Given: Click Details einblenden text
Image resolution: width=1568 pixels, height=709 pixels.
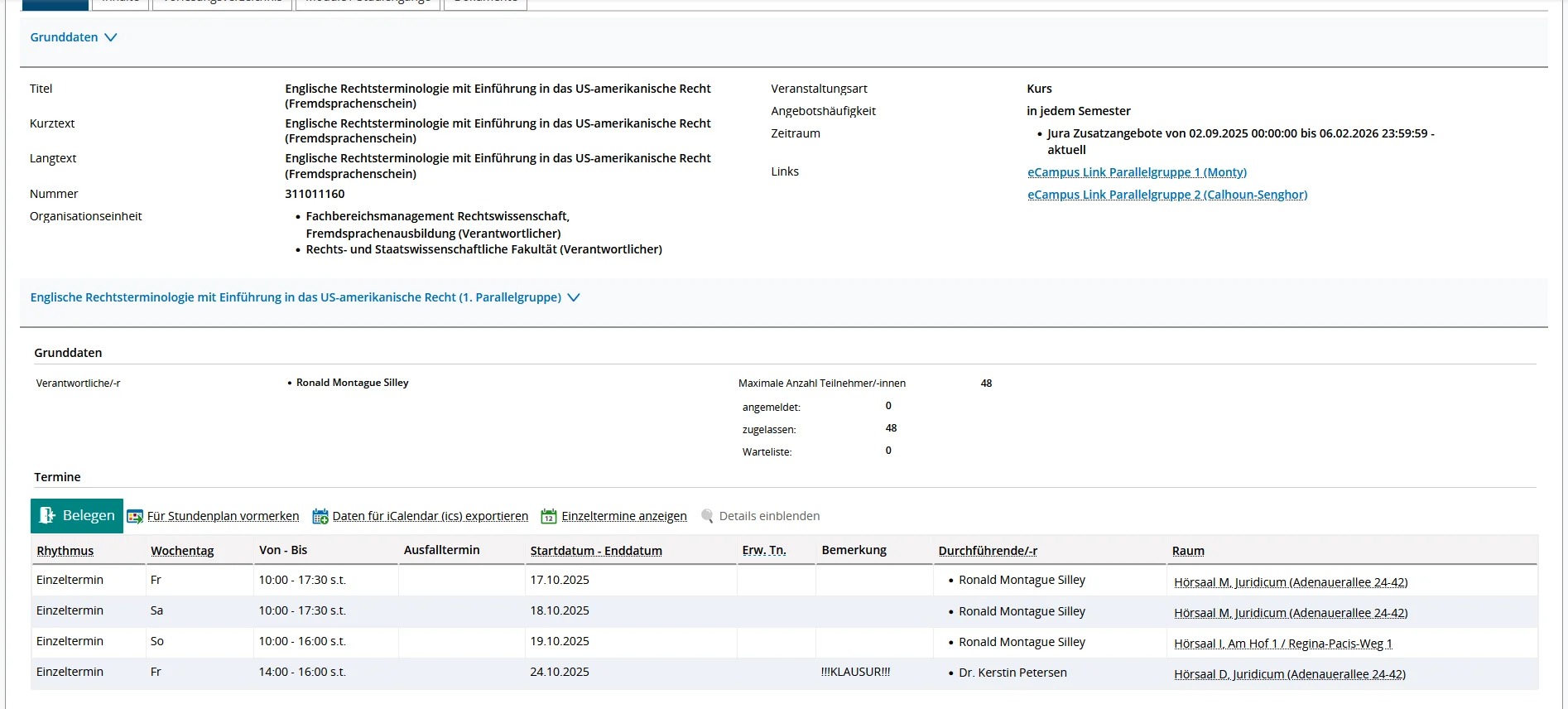Looking at the screenshot, I should [x=769, y=516].
